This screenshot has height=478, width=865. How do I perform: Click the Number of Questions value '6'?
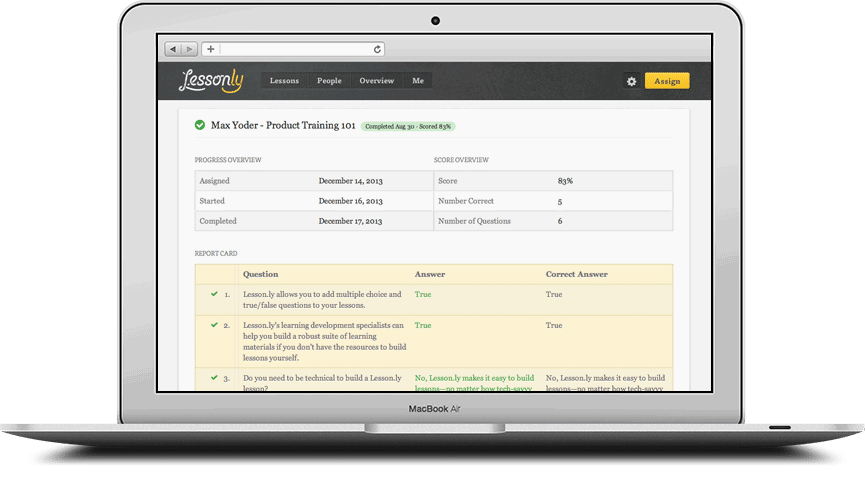pos(560,221)
